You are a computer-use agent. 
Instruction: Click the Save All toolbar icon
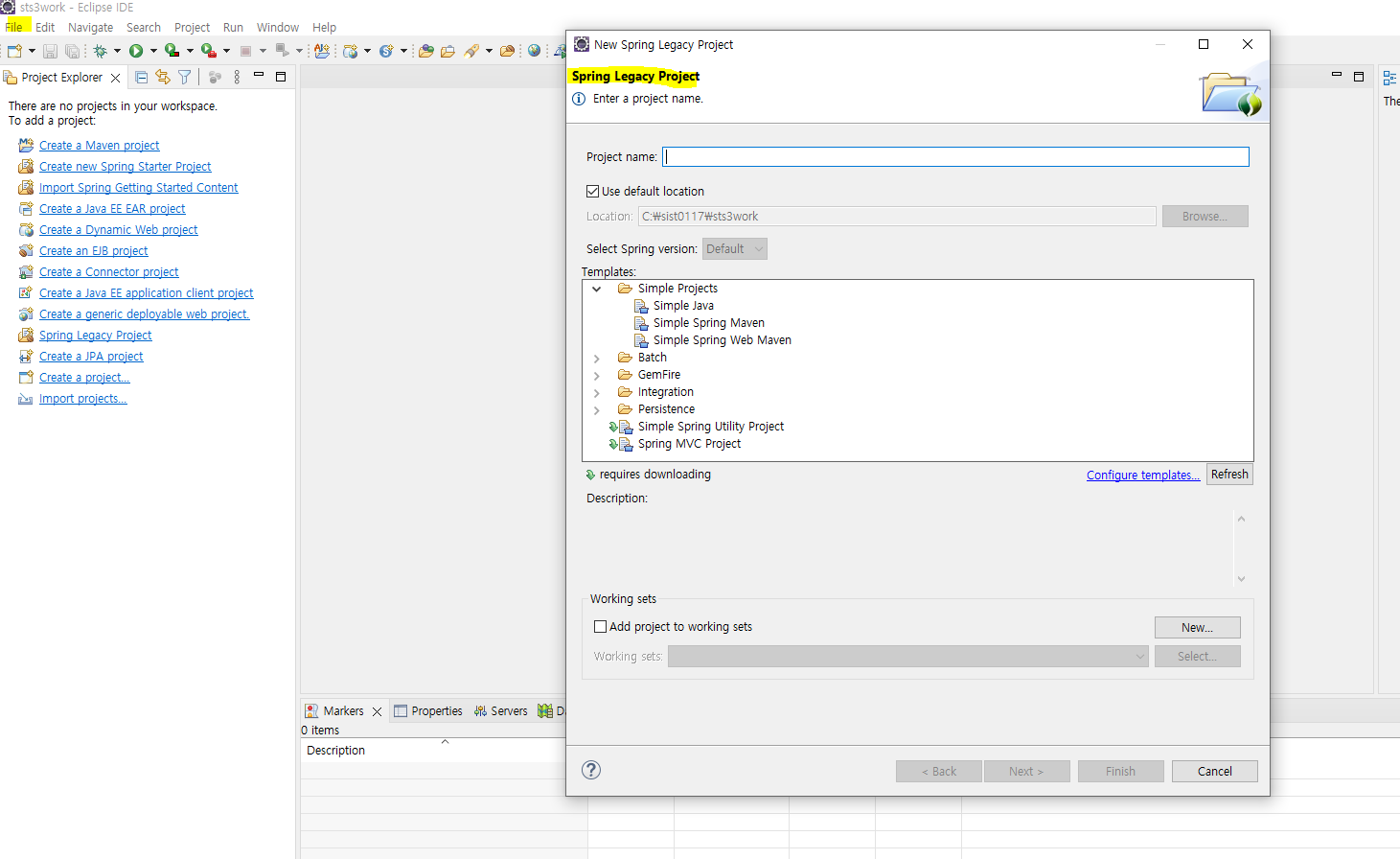click(x=73, y=51)
